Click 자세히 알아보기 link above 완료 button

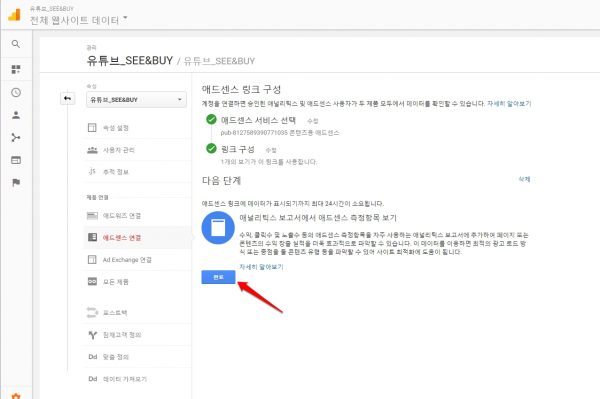(261, 267)
